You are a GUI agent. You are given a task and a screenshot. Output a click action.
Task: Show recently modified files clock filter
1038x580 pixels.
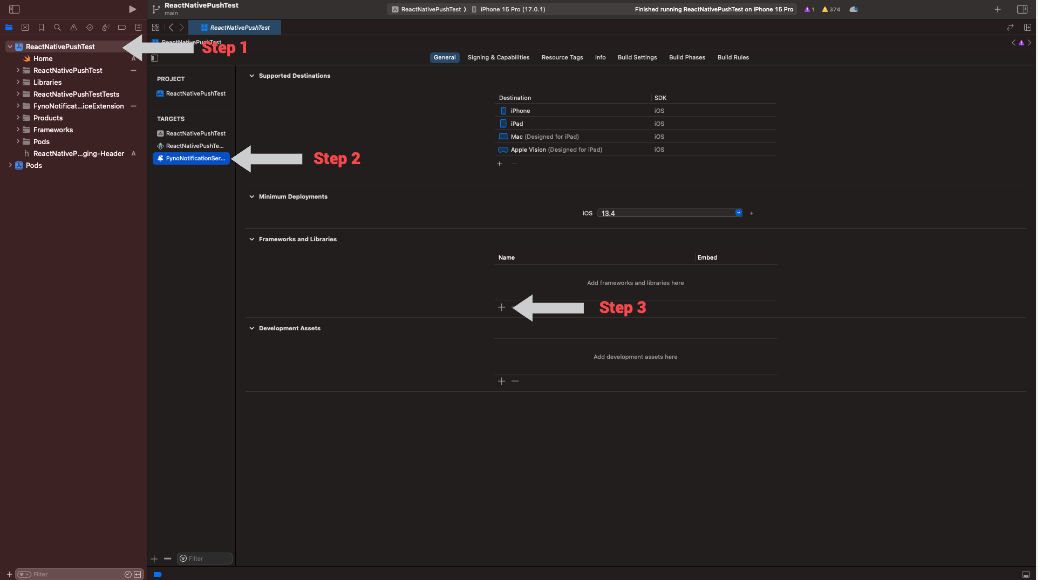pos(128,574)
